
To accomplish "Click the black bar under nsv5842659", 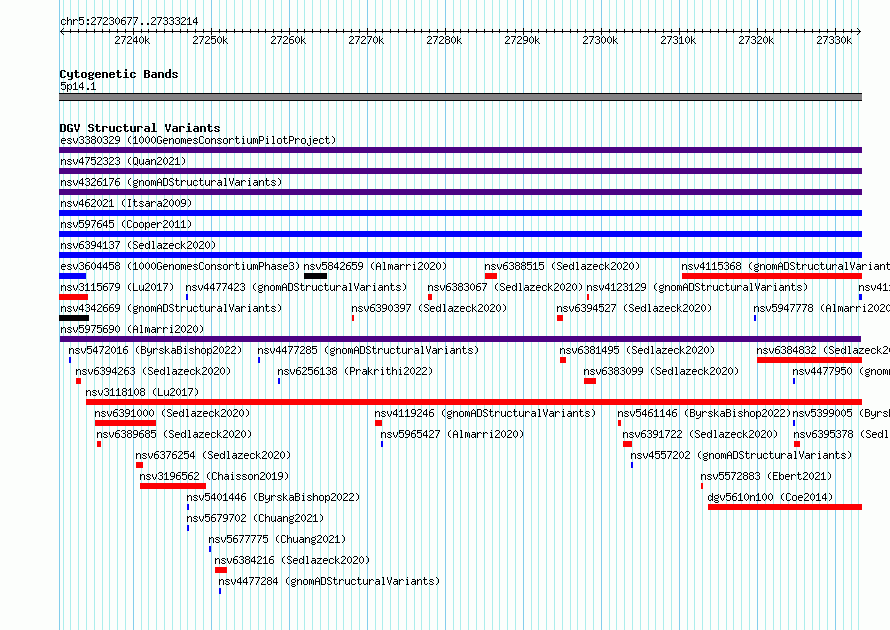I will click(x=315, y=276).
